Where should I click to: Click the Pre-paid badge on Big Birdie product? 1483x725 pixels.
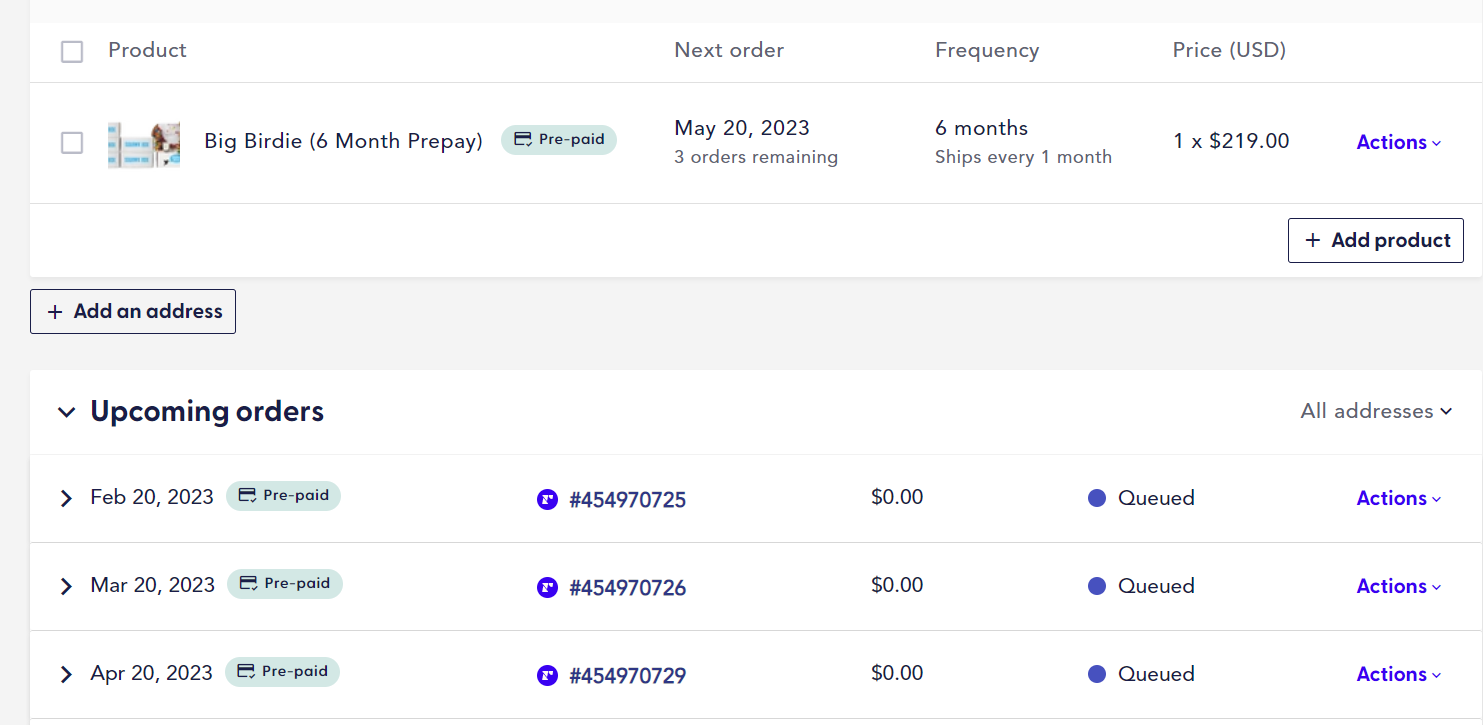coord(559,140)
